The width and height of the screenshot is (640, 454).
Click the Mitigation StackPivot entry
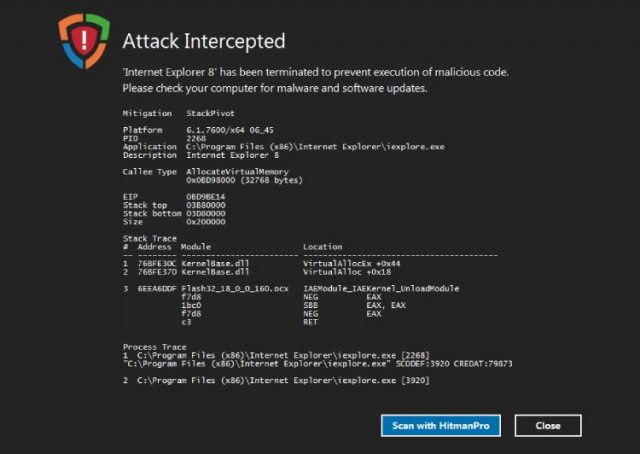[x=179, y=113]
